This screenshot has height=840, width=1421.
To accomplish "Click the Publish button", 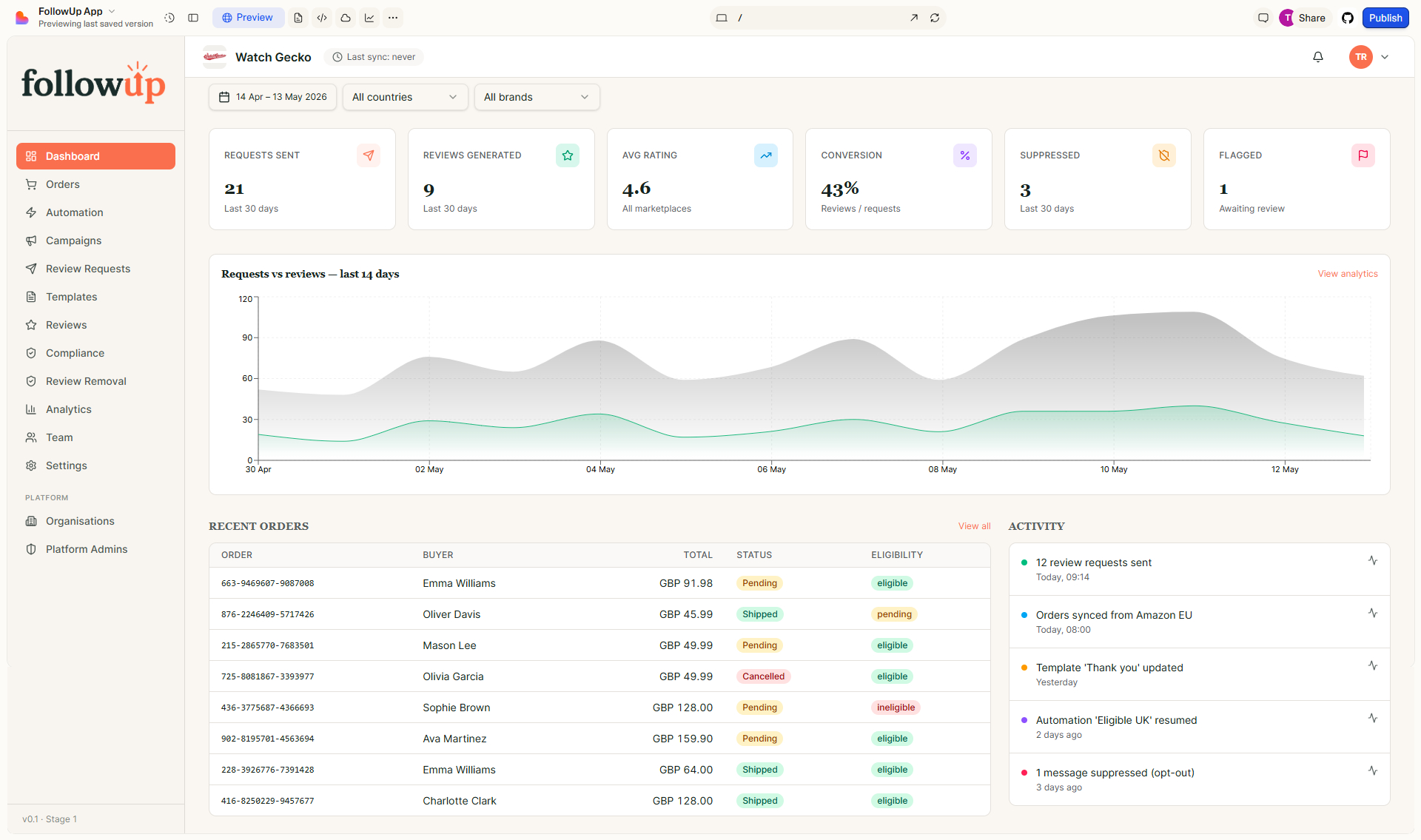I will point(1385,18).
